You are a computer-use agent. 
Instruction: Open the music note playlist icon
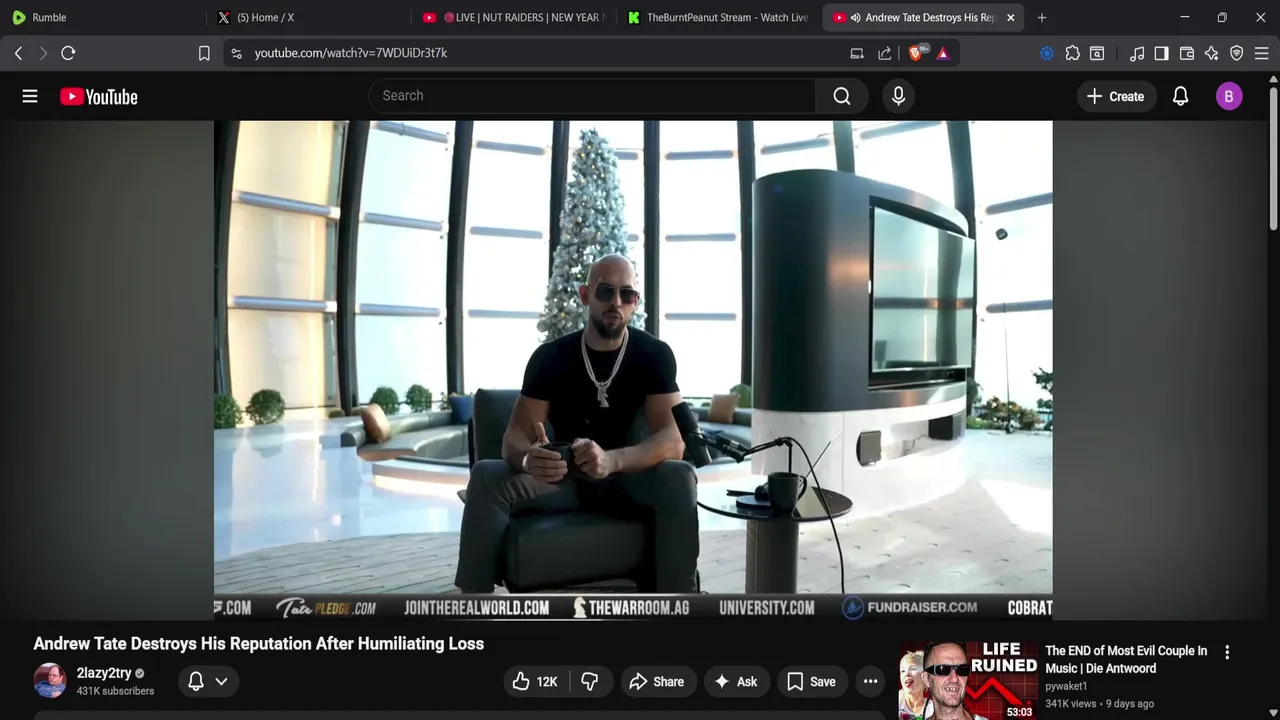coord(1137,53)
